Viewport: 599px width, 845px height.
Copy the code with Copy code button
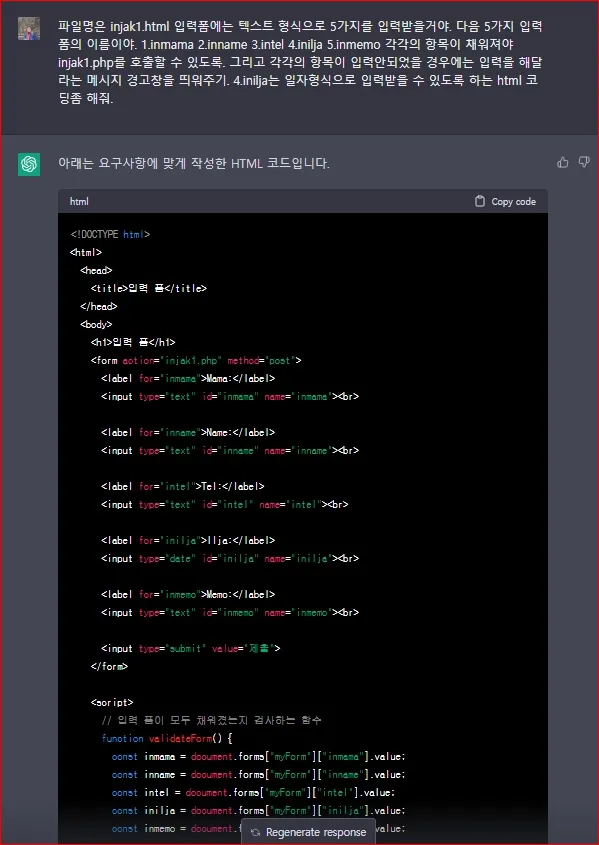(505, 202)
